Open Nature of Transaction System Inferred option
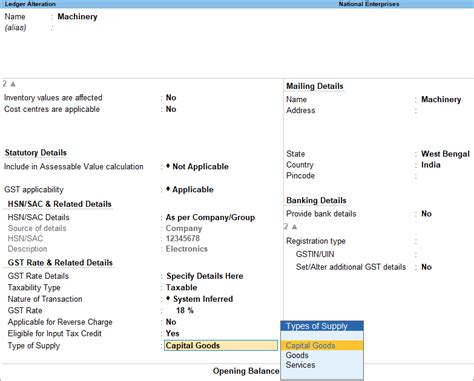The height and width of the screenshot is (381, 474). click(x=200, y=299)
